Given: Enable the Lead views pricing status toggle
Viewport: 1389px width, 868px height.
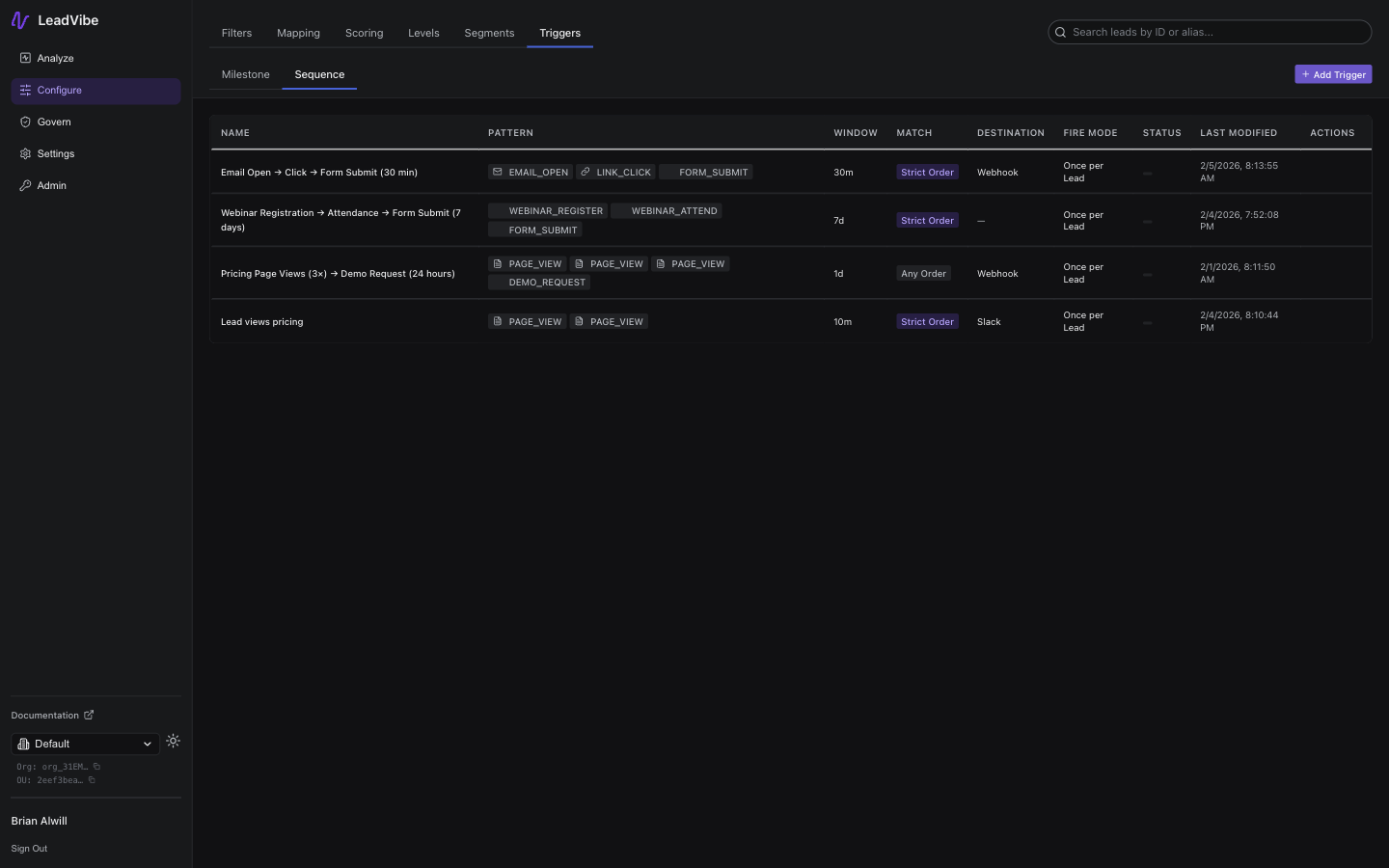Looking at the screenshot, I should pyautogui.click(x=1148, y=322).
